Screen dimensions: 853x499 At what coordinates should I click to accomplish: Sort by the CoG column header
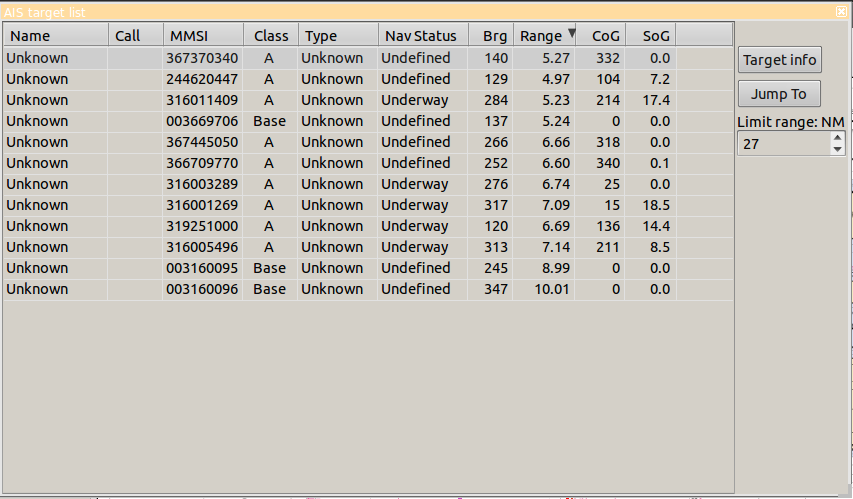(602, 36)
